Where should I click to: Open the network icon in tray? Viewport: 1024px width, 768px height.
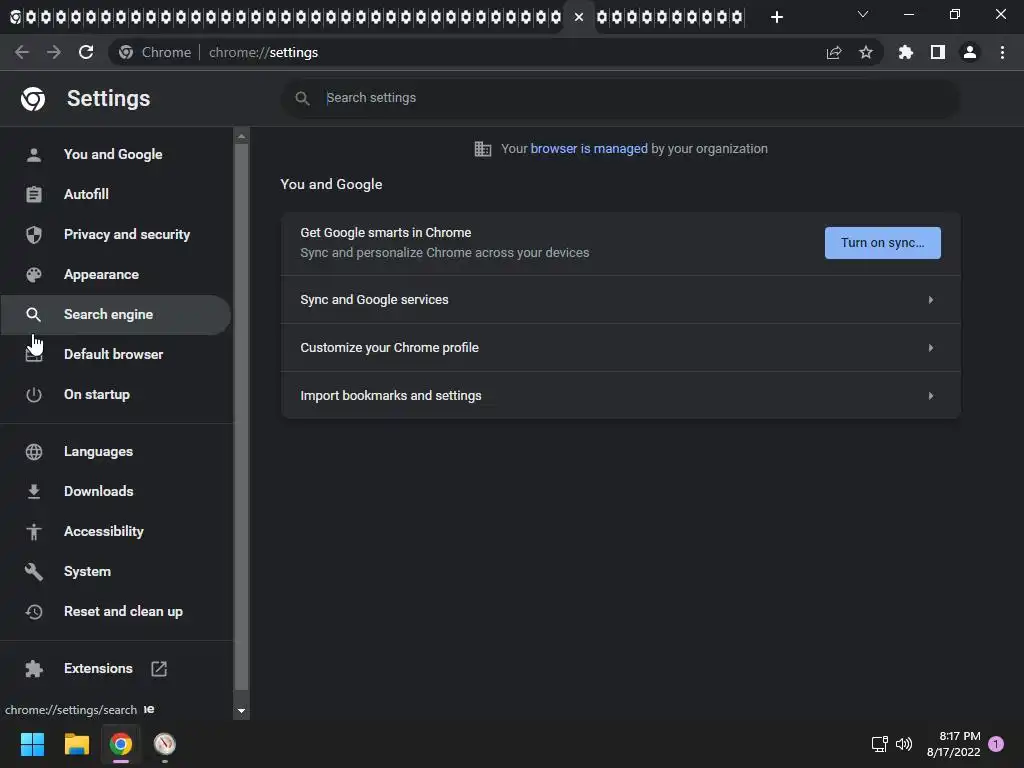(879, 744)
